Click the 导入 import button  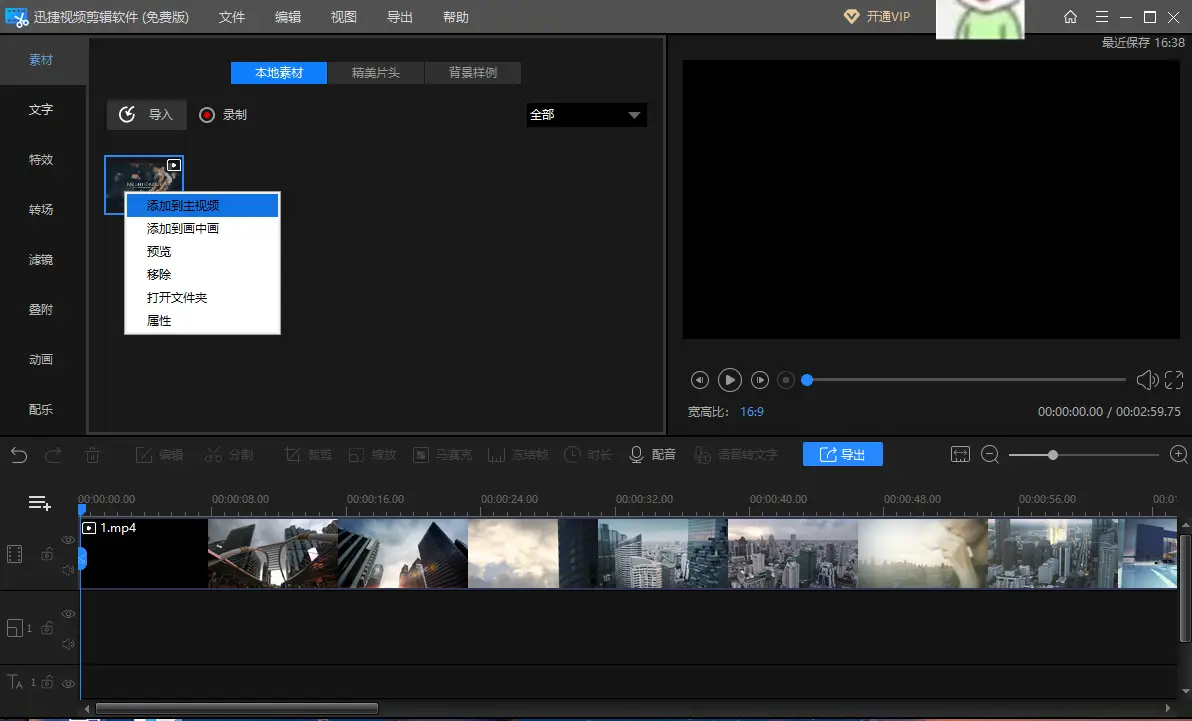(x=147, y=115)
